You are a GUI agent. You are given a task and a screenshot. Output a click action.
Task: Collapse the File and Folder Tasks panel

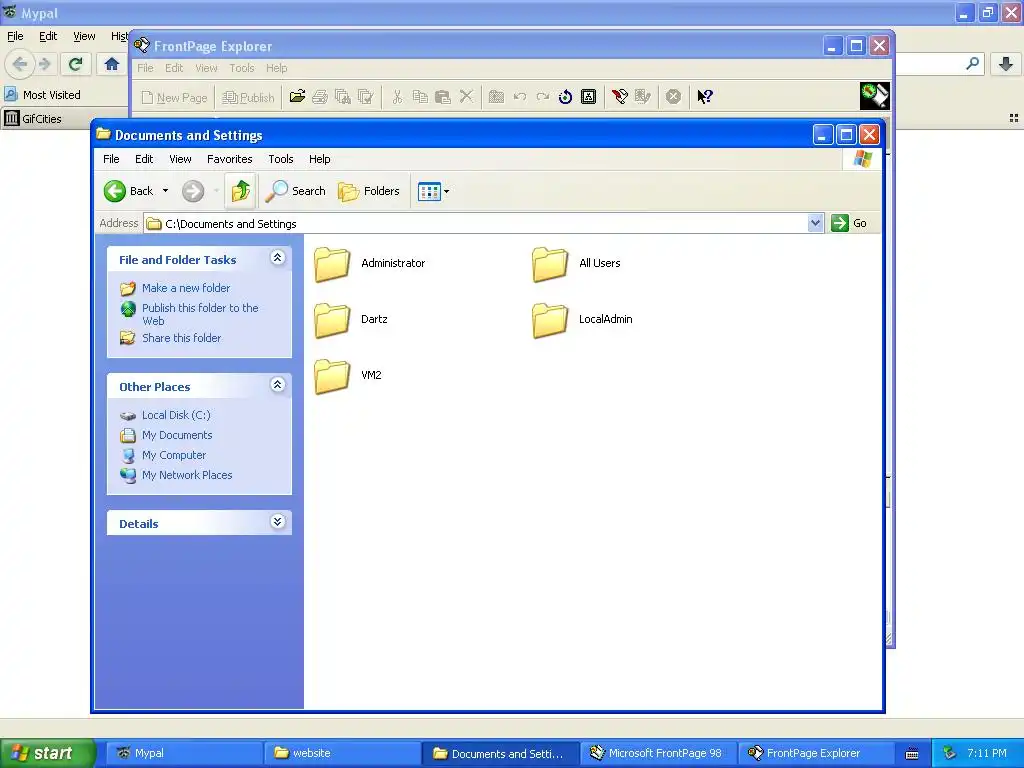(x=278, y=258)
